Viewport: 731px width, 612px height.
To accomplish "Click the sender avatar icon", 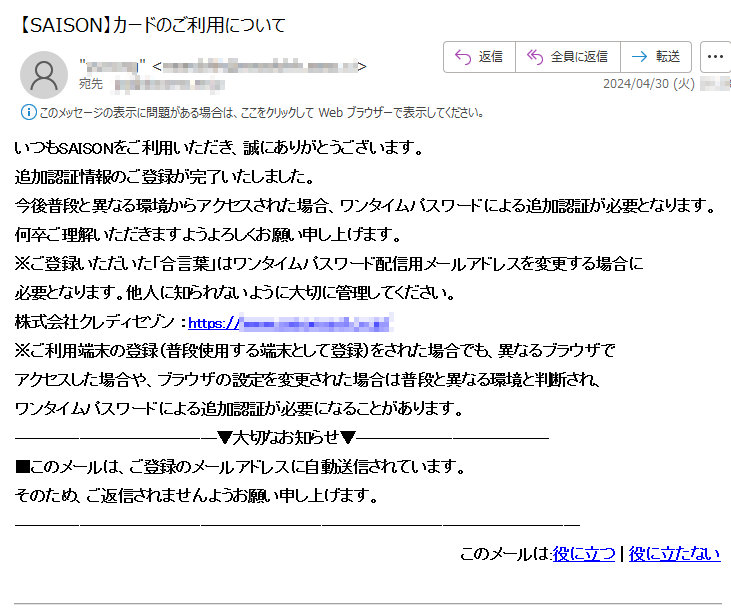I will [44, 75].
